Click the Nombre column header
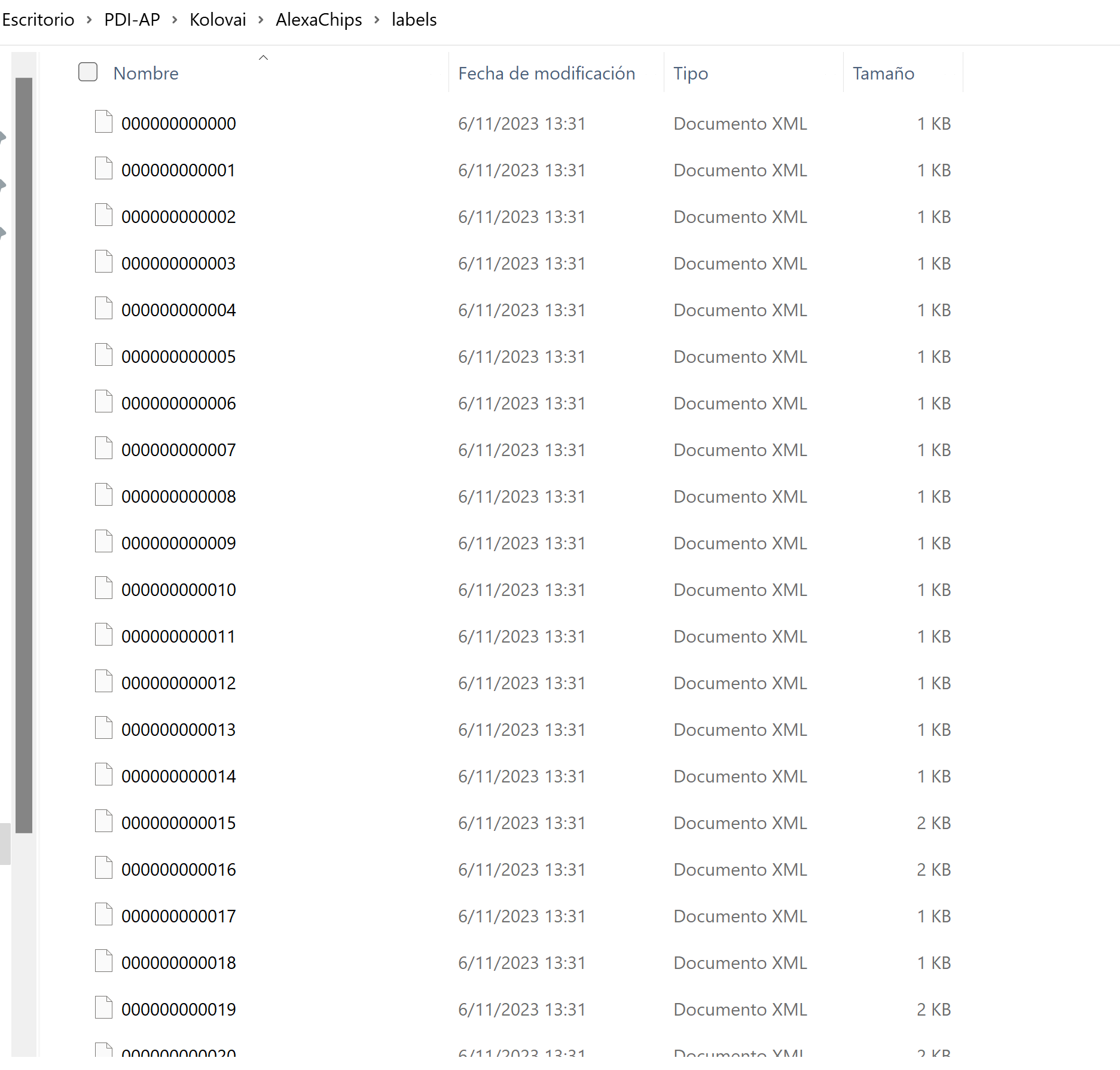This screenshot has width=1120, height=1070. pyautogui.click(x=146, y=74)
